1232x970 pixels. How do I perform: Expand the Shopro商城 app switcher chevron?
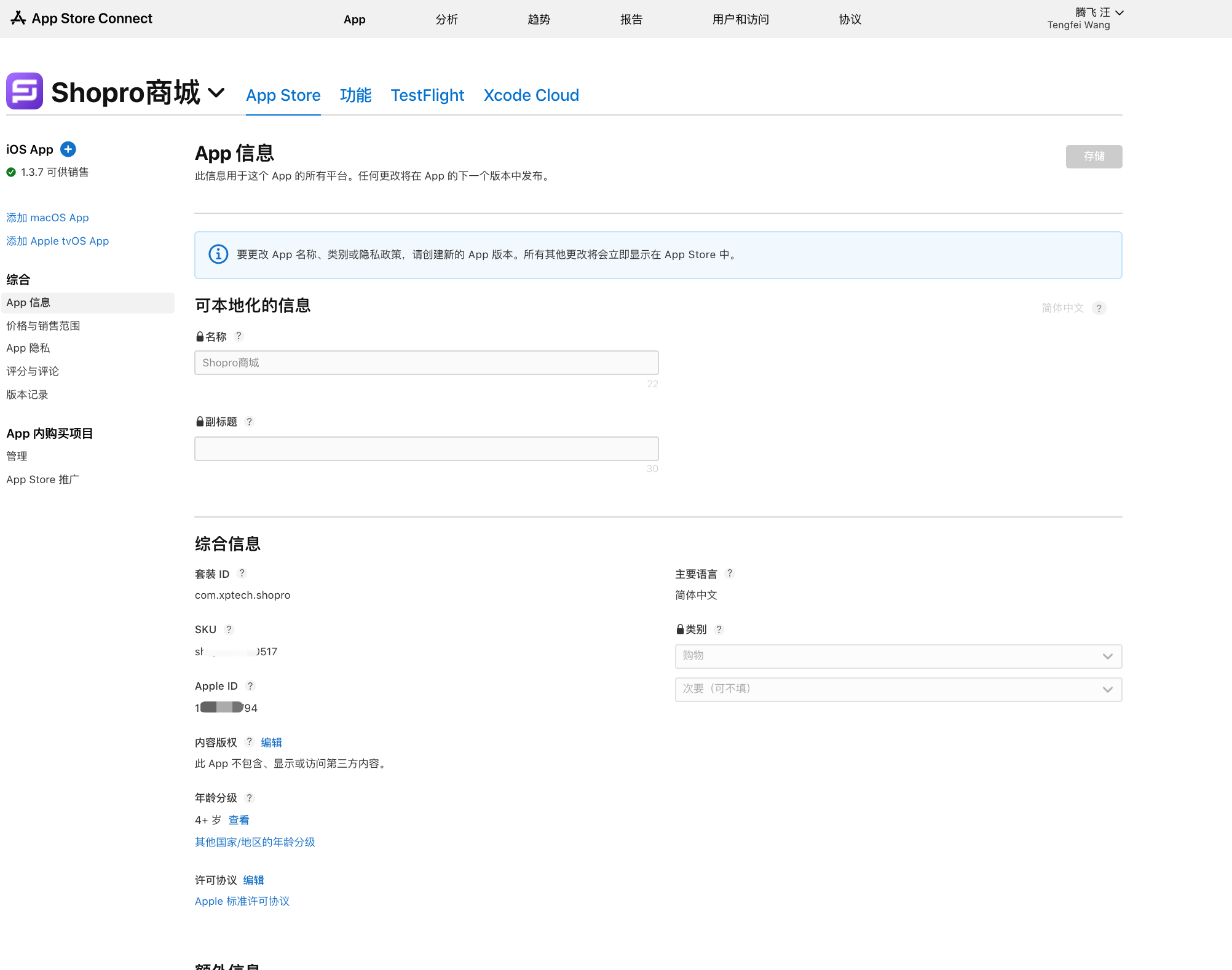pos(216,93)
